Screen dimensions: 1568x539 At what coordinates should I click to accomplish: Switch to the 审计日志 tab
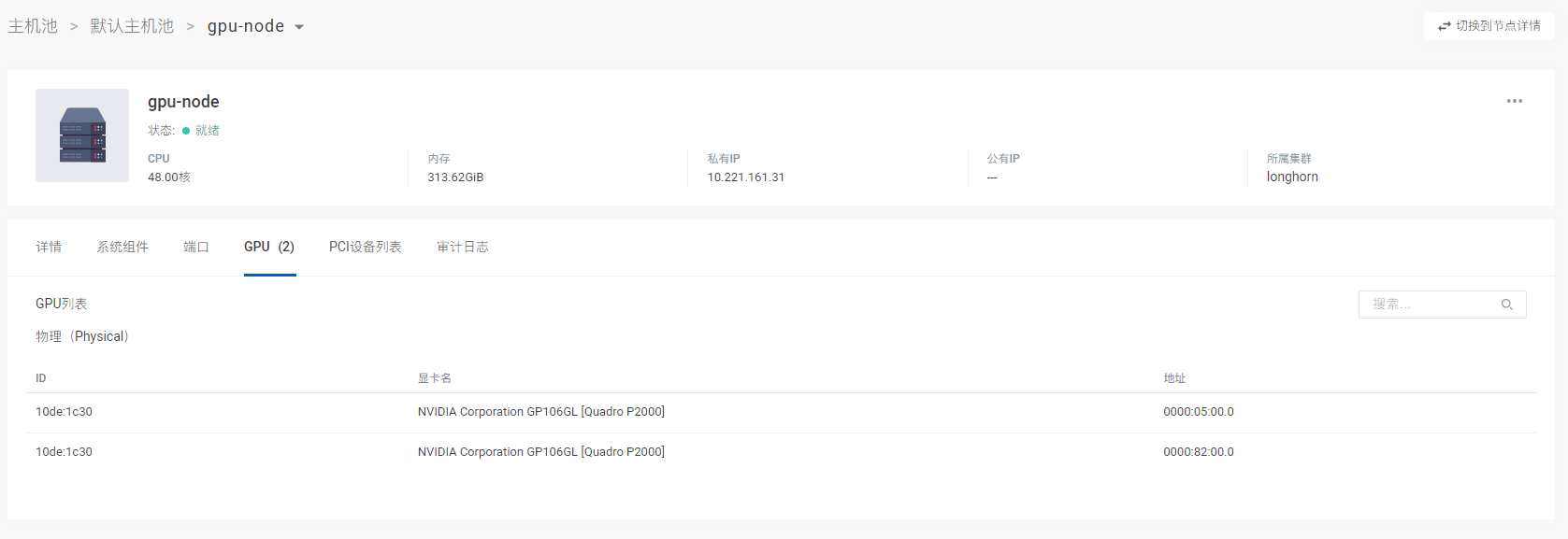pyautogui.click(x=463, y=247)
